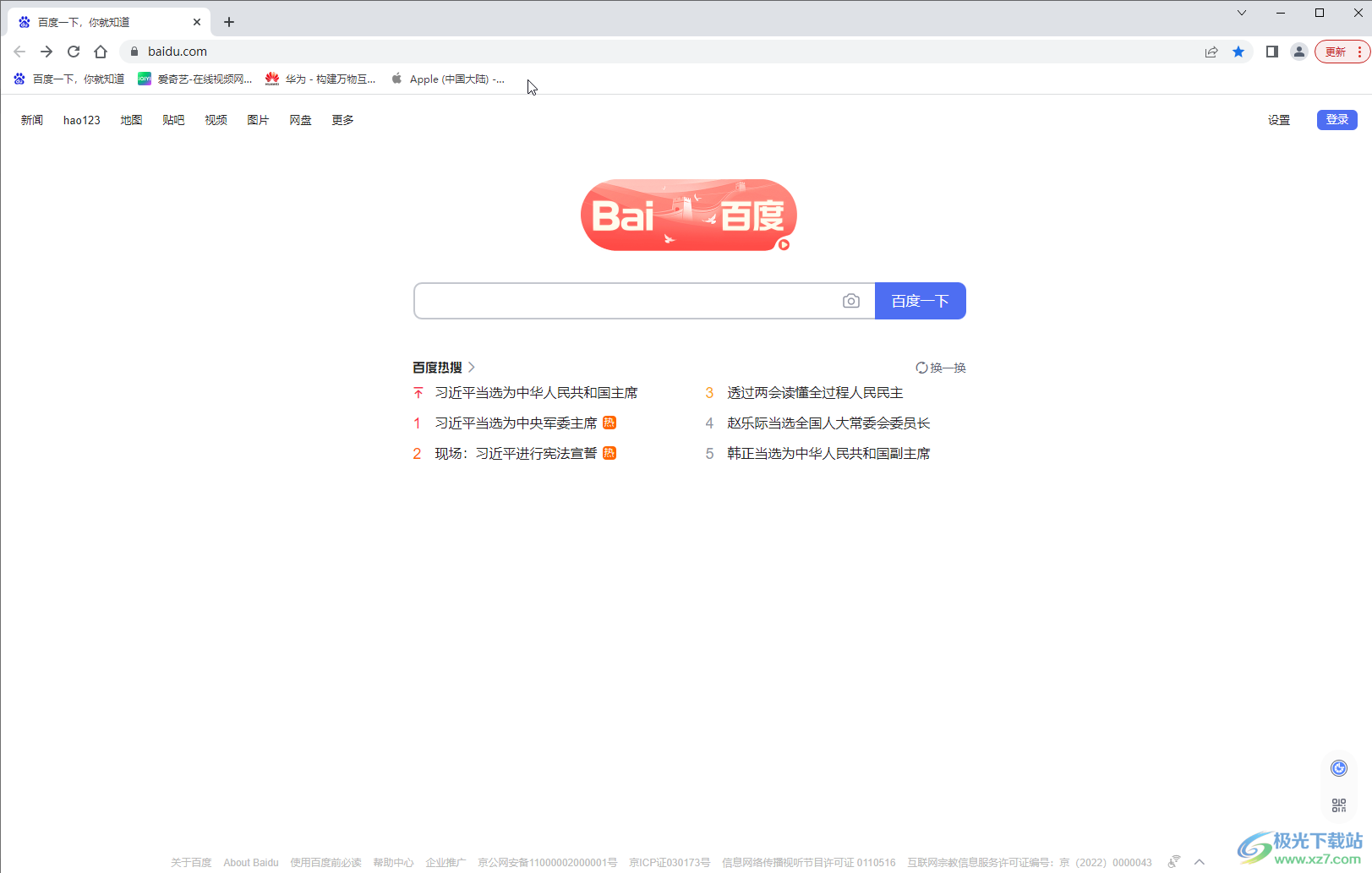Open 习近平当选为中华人民共和国主席 top item
Viewport: 1372px width, 873px height.
[536, 393]
